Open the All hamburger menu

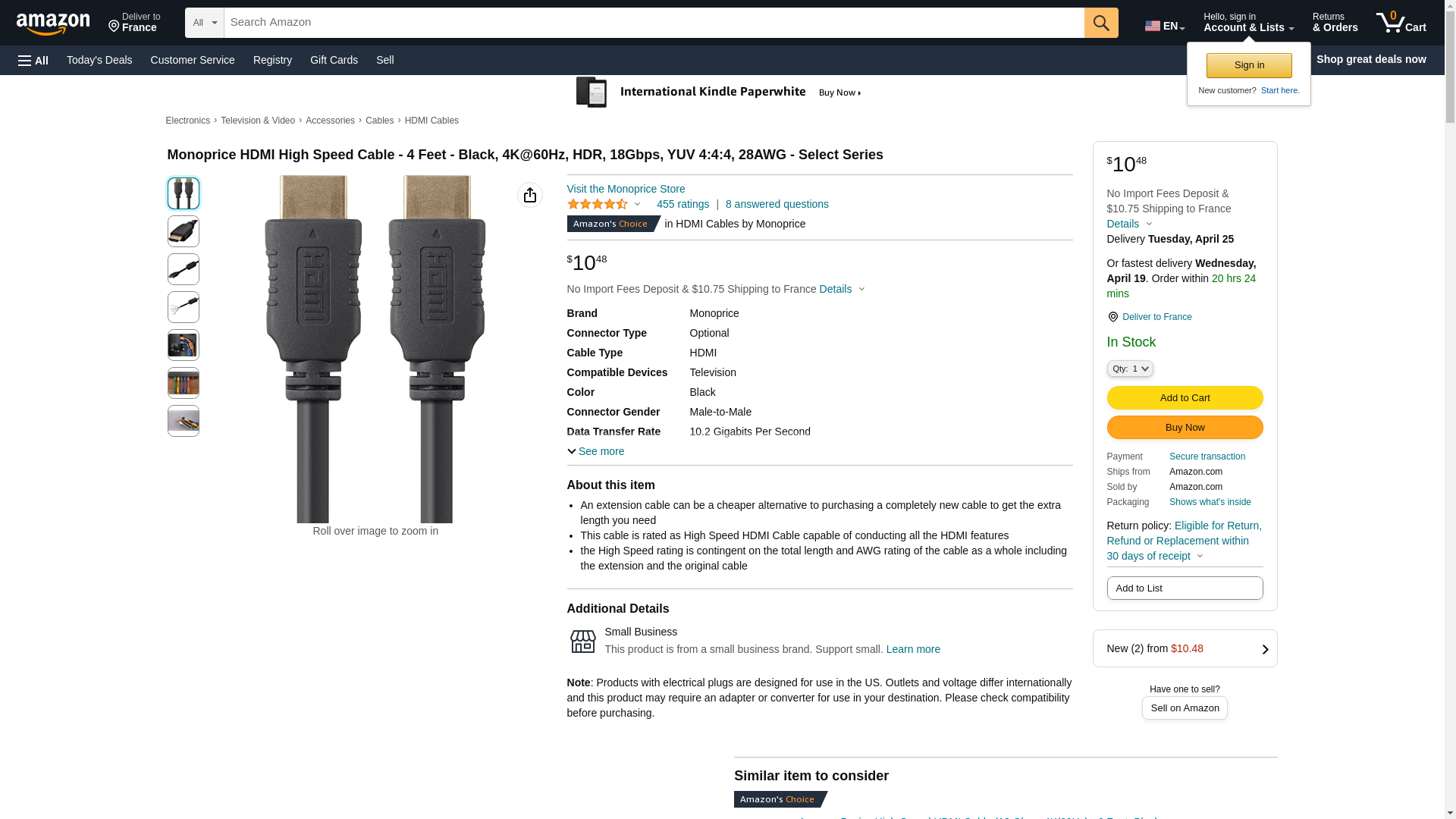[33, 60]
